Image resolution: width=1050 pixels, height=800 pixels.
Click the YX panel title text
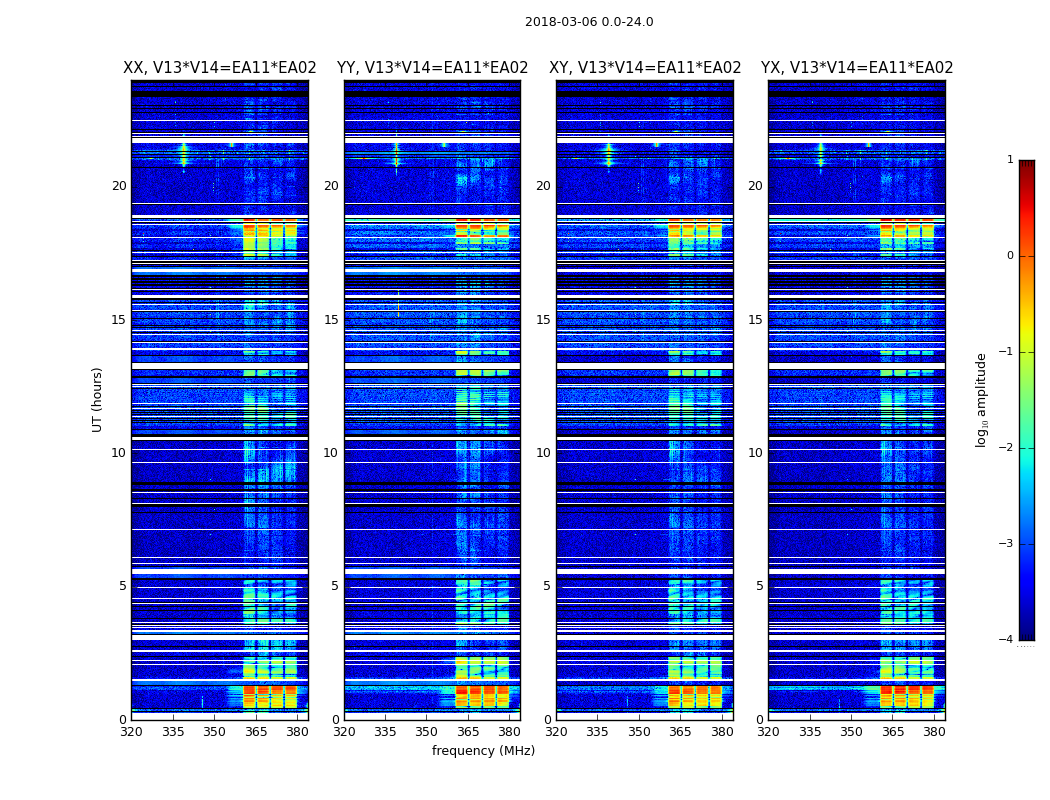point(857,68)
